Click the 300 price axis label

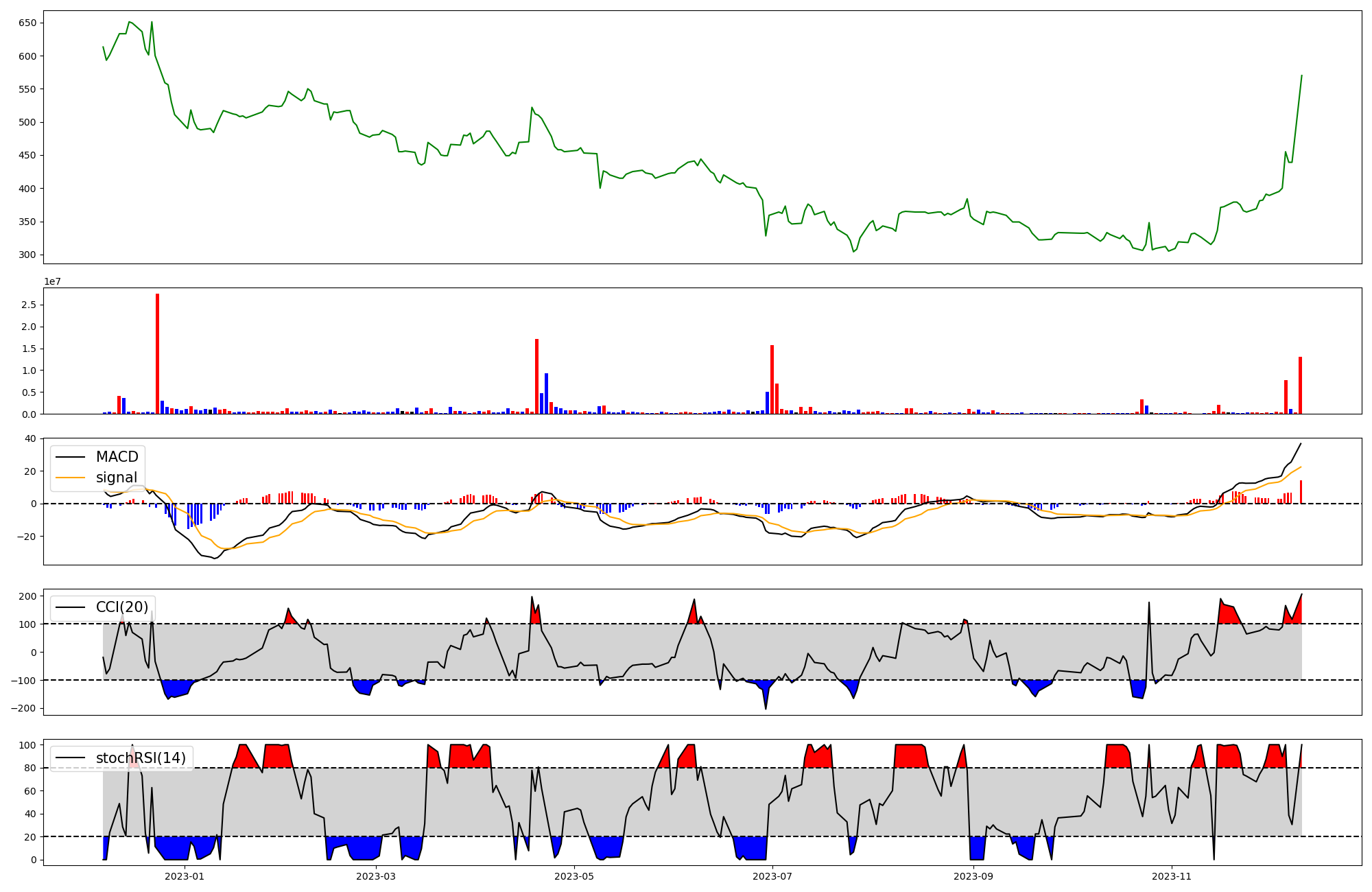27,255
